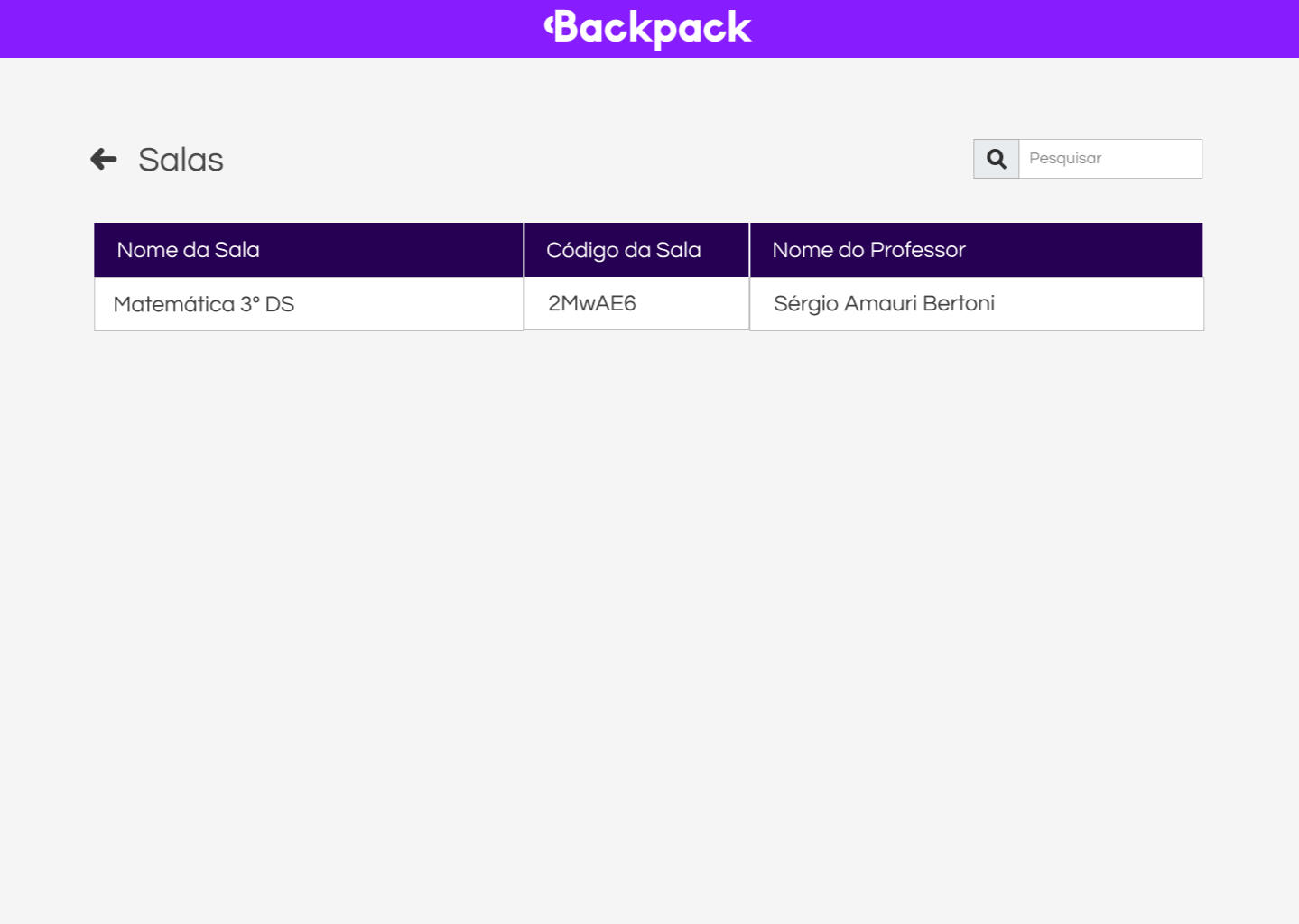Click the word Código in the table header
The width and height of the screenshot is (1299, 924).
click(x=575, y=250)
